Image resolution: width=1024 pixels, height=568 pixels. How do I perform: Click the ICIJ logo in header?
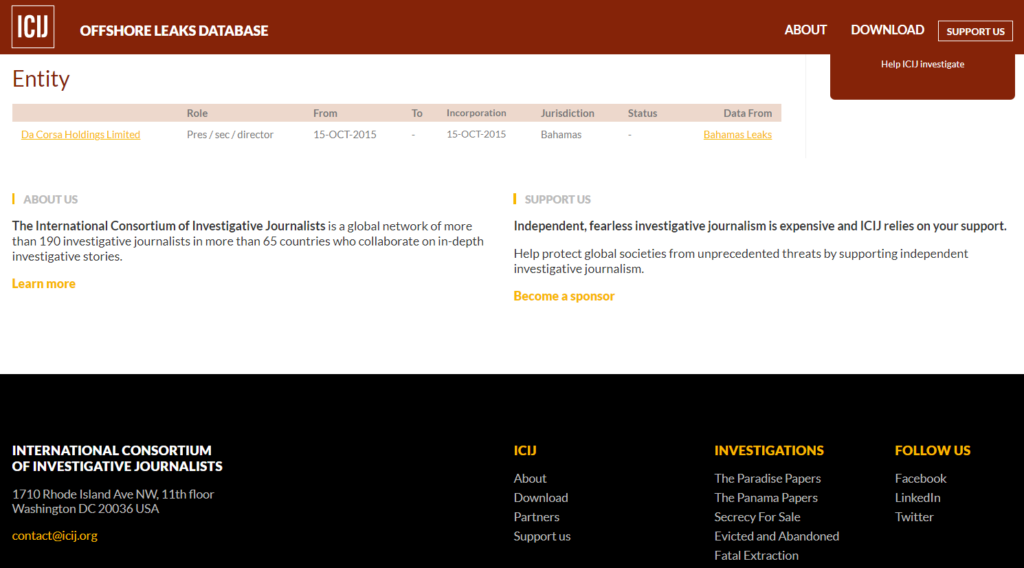pyautogui.click(x=33, y=27)
